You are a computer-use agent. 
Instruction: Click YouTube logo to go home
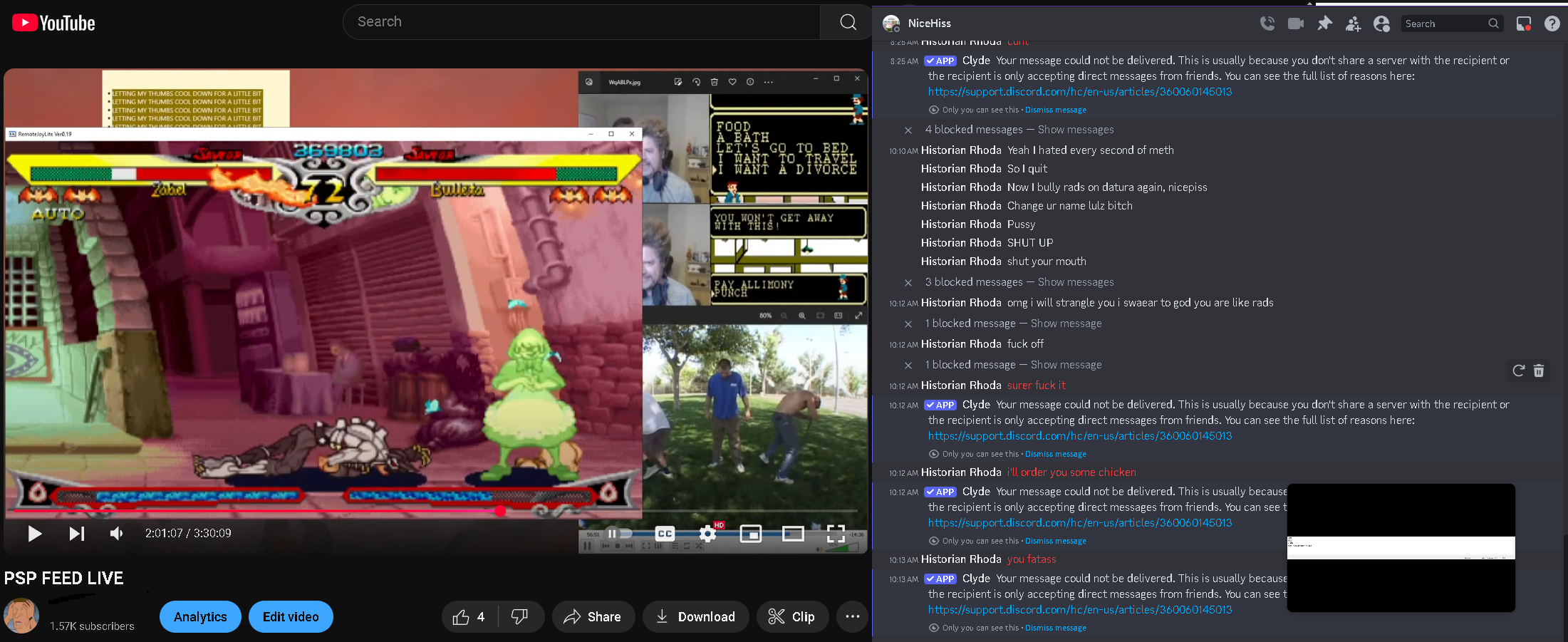point(53,24)
